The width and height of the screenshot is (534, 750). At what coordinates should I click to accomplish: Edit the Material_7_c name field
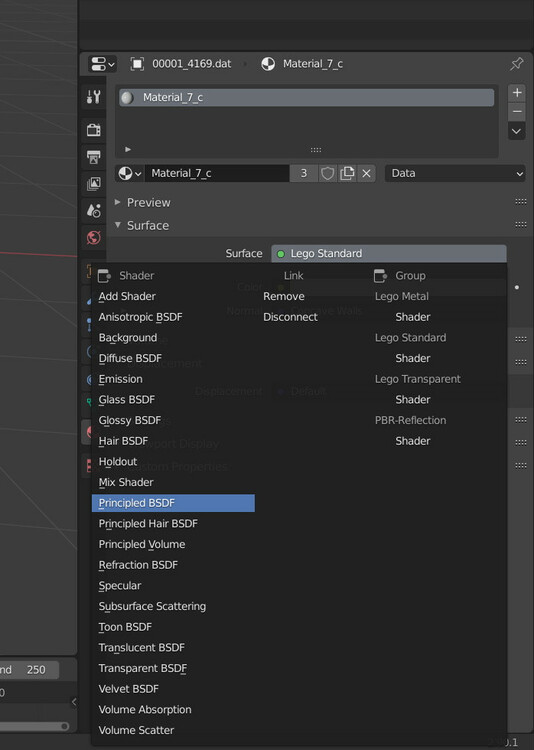pyautogui.click(x=217, y=173)
